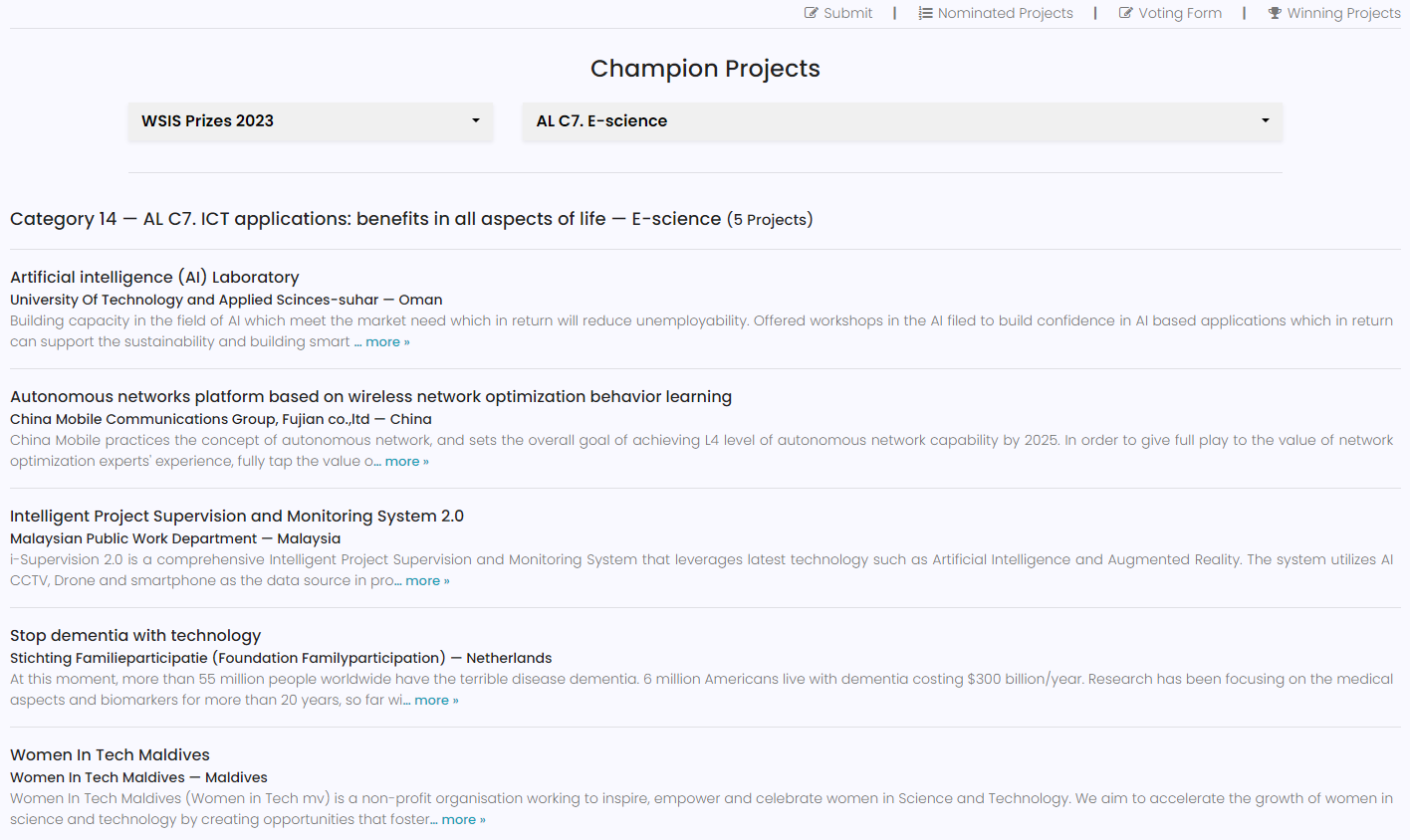Open the Submit page link

click(x=838, y=13)
